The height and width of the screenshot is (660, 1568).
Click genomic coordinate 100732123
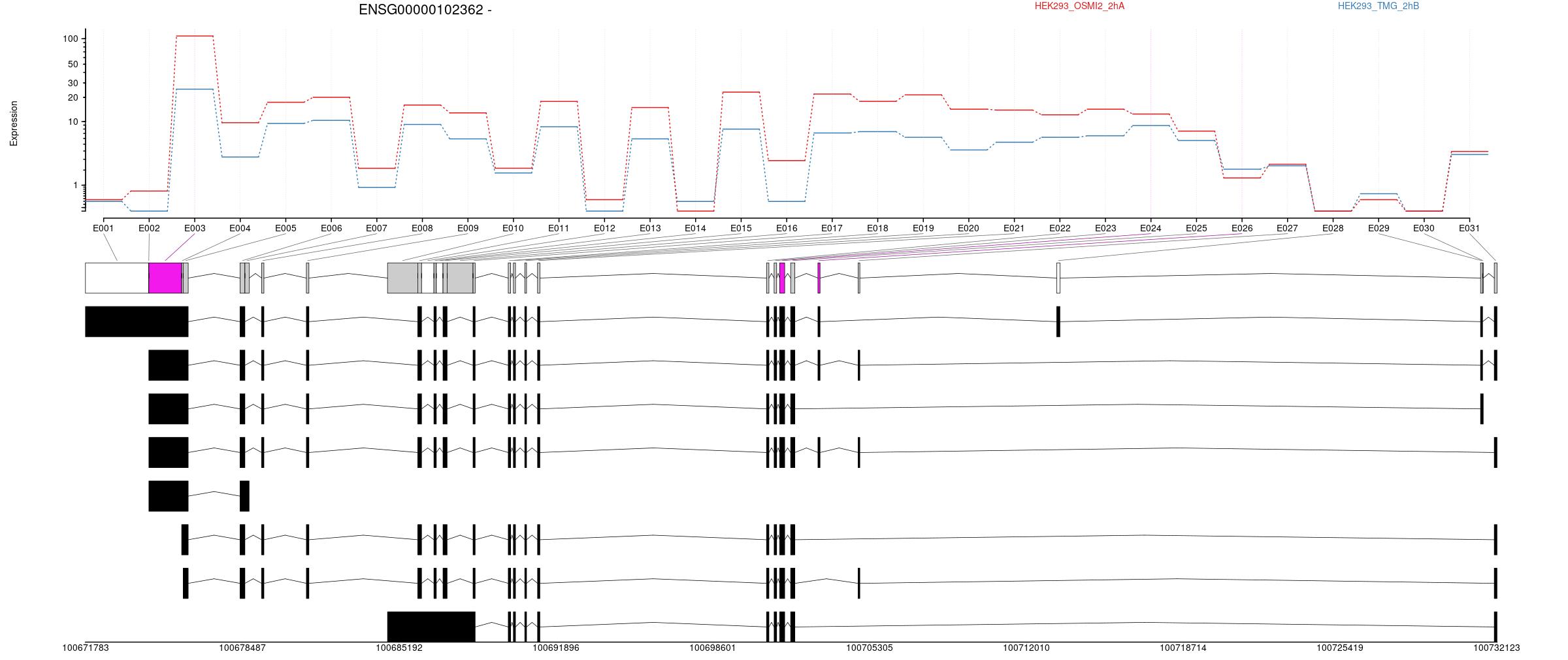click(x=1497, y=648)
